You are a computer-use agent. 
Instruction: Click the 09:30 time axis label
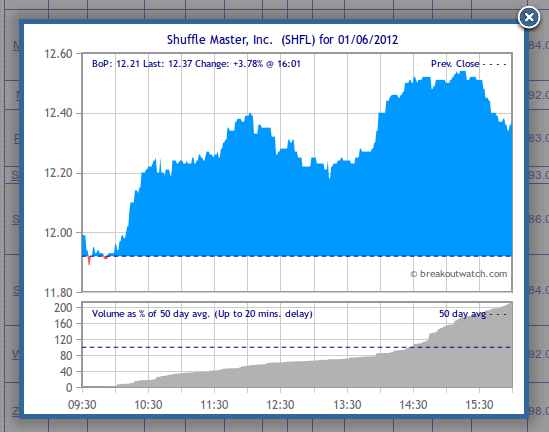coord(82,405)
